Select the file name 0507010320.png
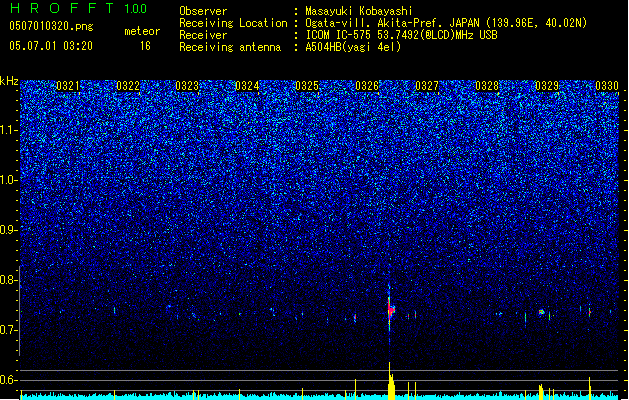The width and height of the screenshot is (629, 400). (x=51, y=26)
